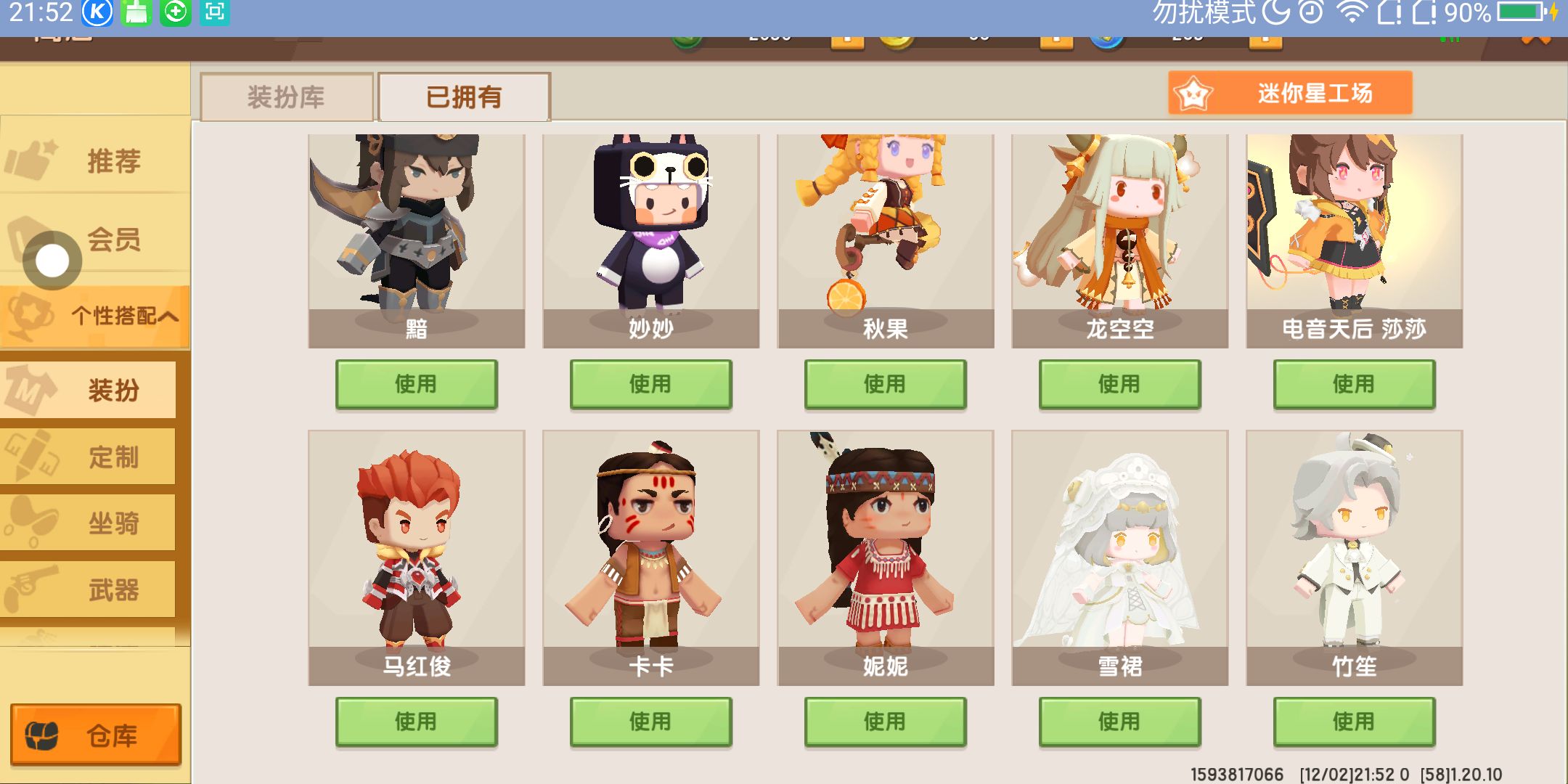Open the 装扮 shirt category

tap(89, 391)
